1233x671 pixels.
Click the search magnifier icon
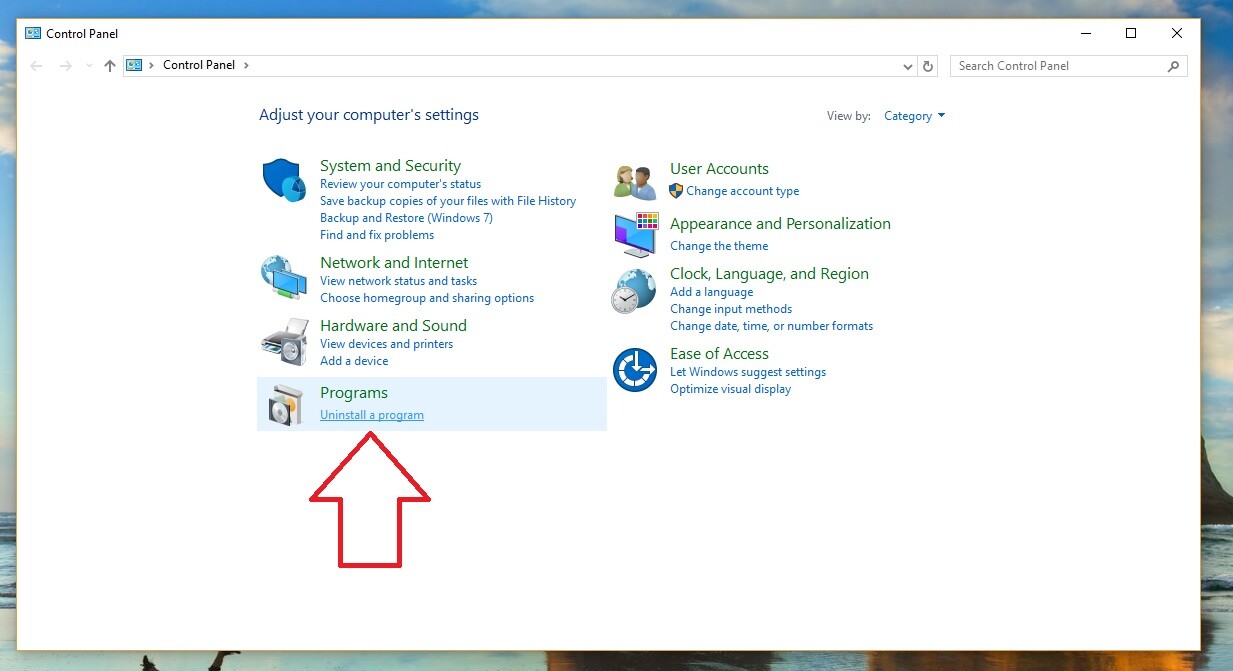[x=1174, y=66]
